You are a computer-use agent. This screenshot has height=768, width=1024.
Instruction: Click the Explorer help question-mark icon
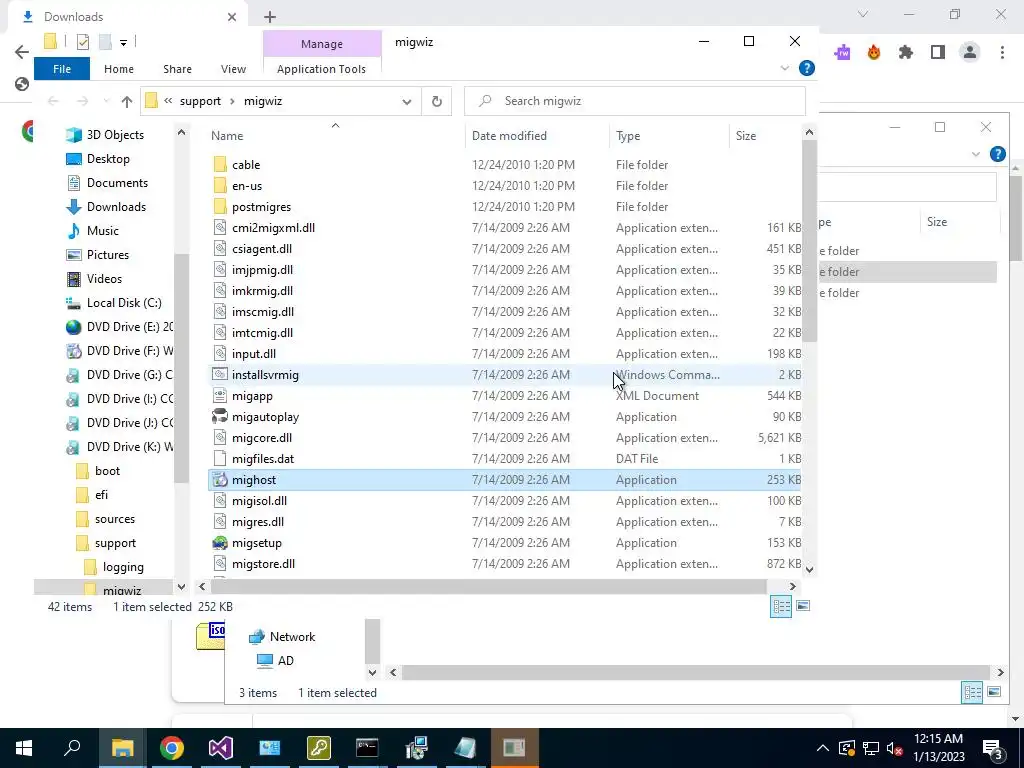click(x=807, y=68)
